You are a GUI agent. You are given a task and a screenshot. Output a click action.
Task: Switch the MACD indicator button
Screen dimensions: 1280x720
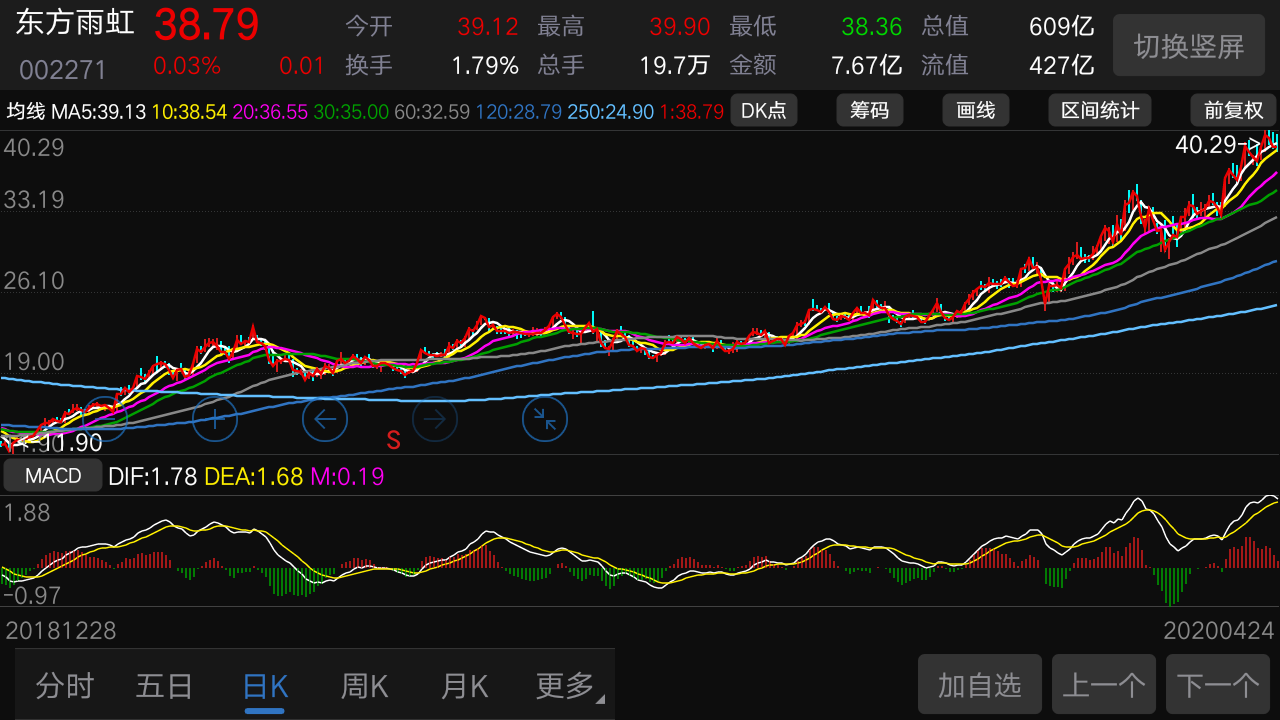point(53,476)
